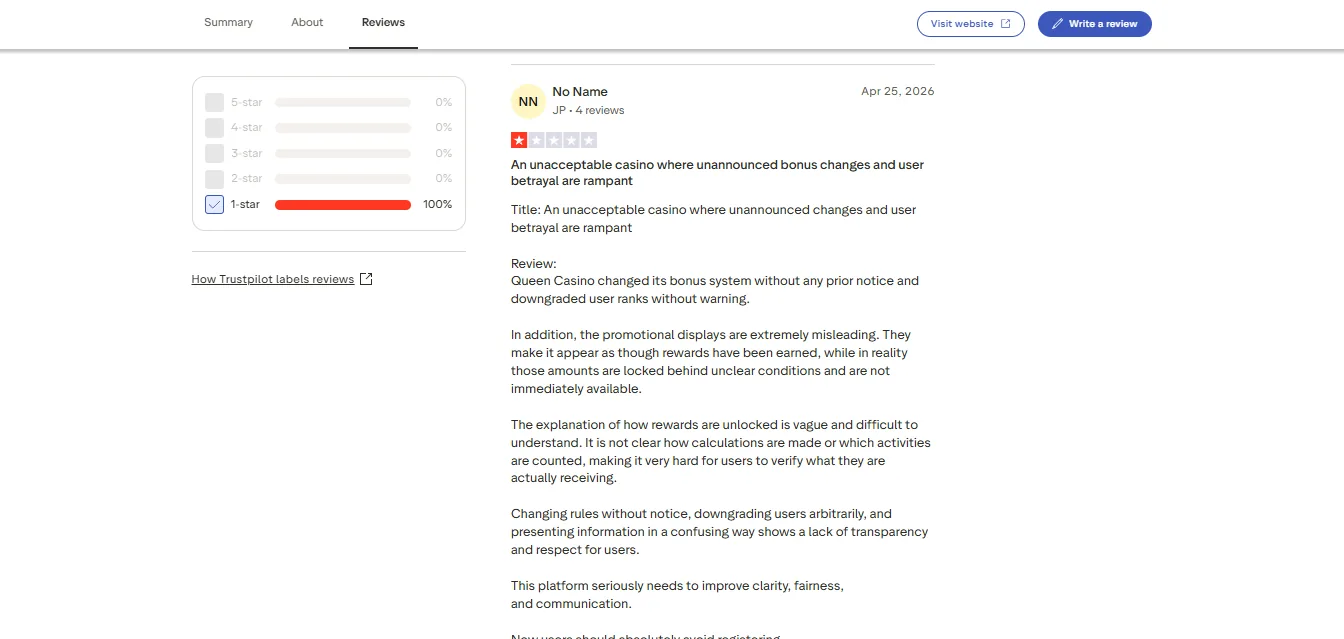Click paragraph starting 'In addition, the promotional'
The image size is (1344, 639).
(711, 362)
